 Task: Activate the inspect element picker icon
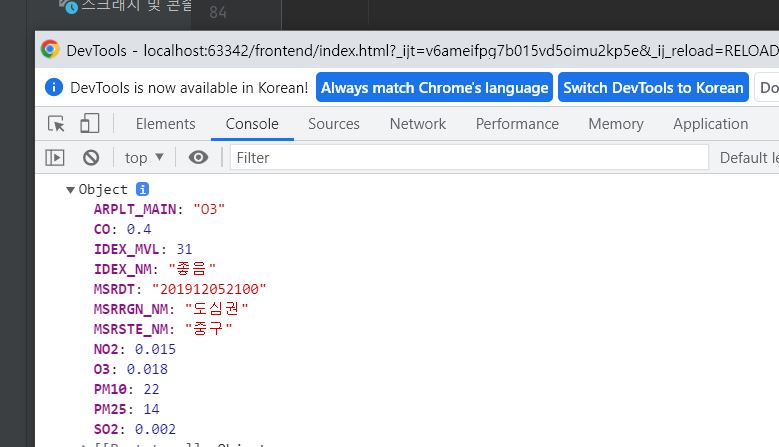pyautogui.click(x=56, y=124)
